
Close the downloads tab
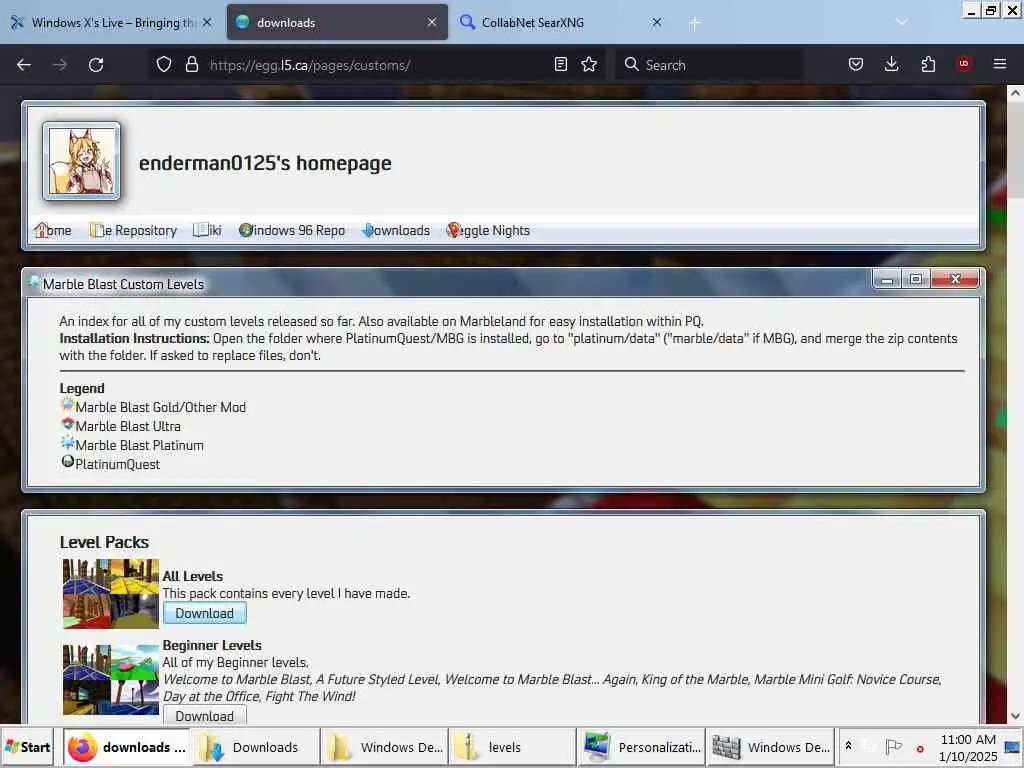(432, 22)
